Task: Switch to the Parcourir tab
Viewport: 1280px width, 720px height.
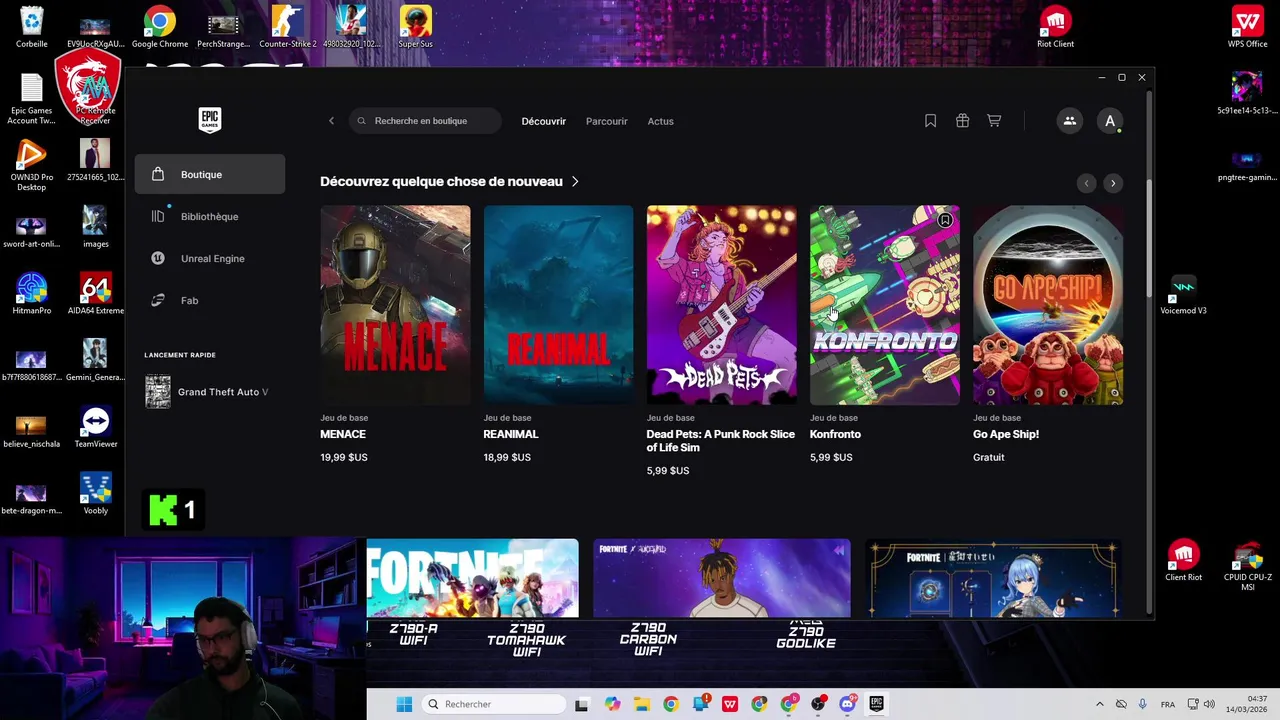Action: (607, 121)
